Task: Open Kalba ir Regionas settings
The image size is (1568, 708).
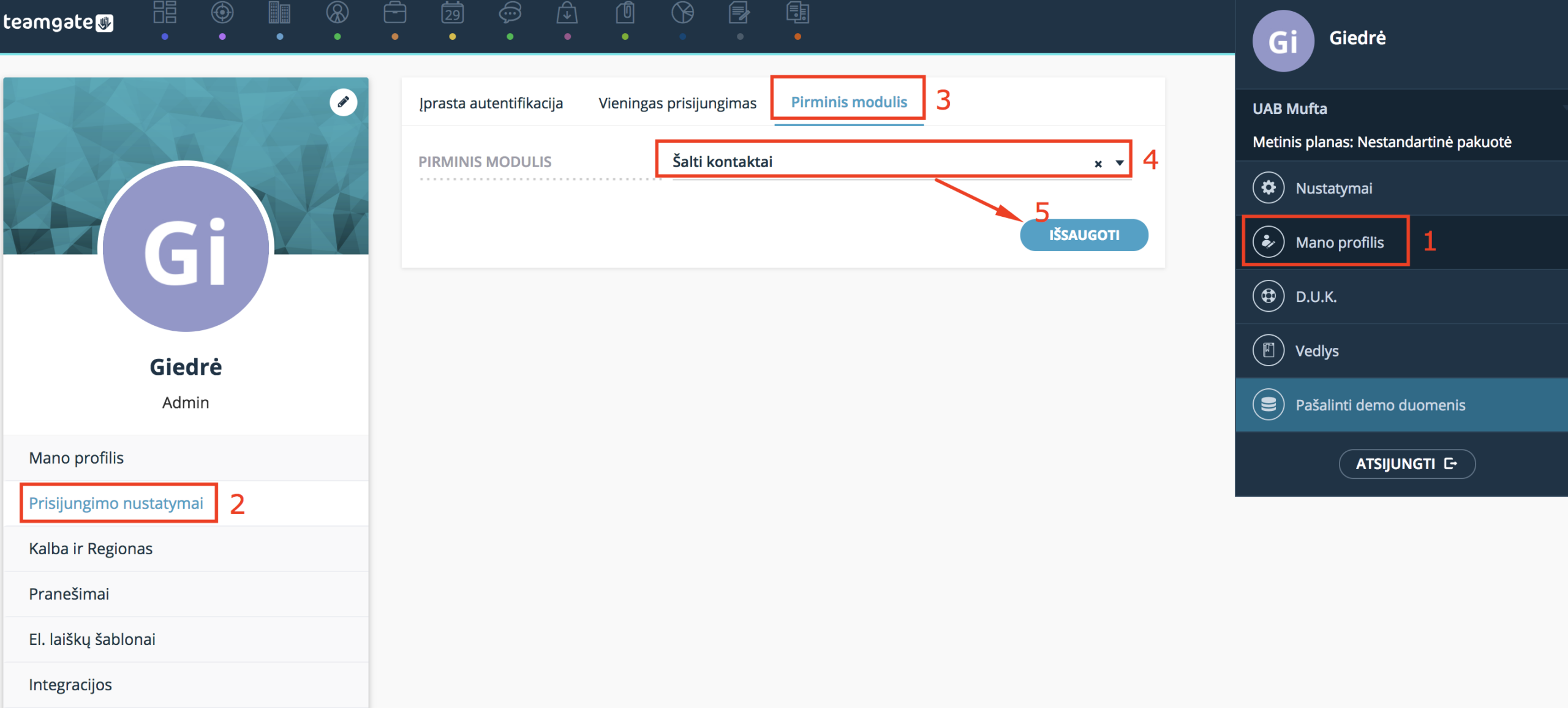Action: 186,549
